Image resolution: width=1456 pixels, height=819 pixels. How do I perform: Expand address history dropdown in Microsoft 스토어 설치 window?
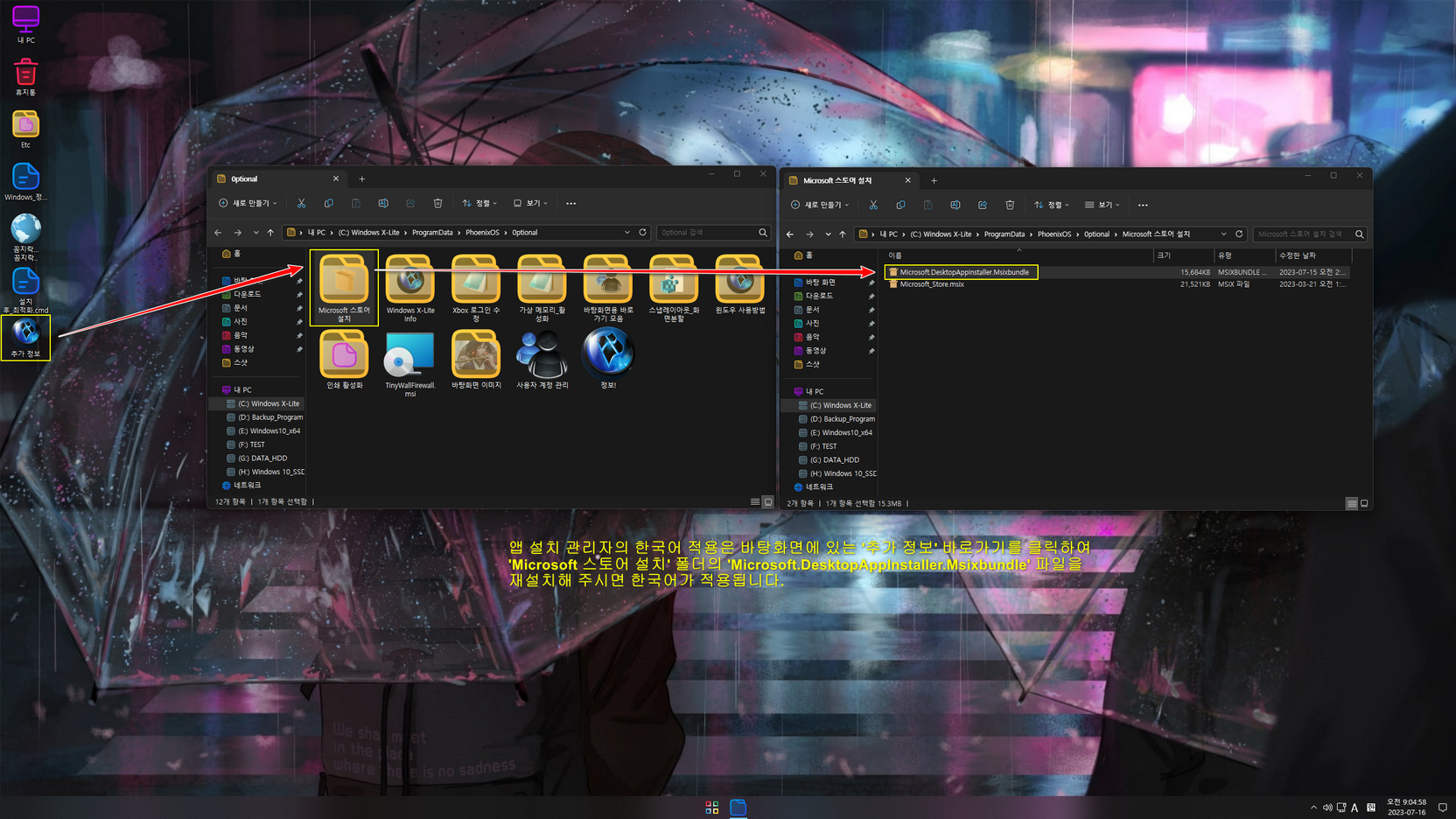(x=1223, y=234)
